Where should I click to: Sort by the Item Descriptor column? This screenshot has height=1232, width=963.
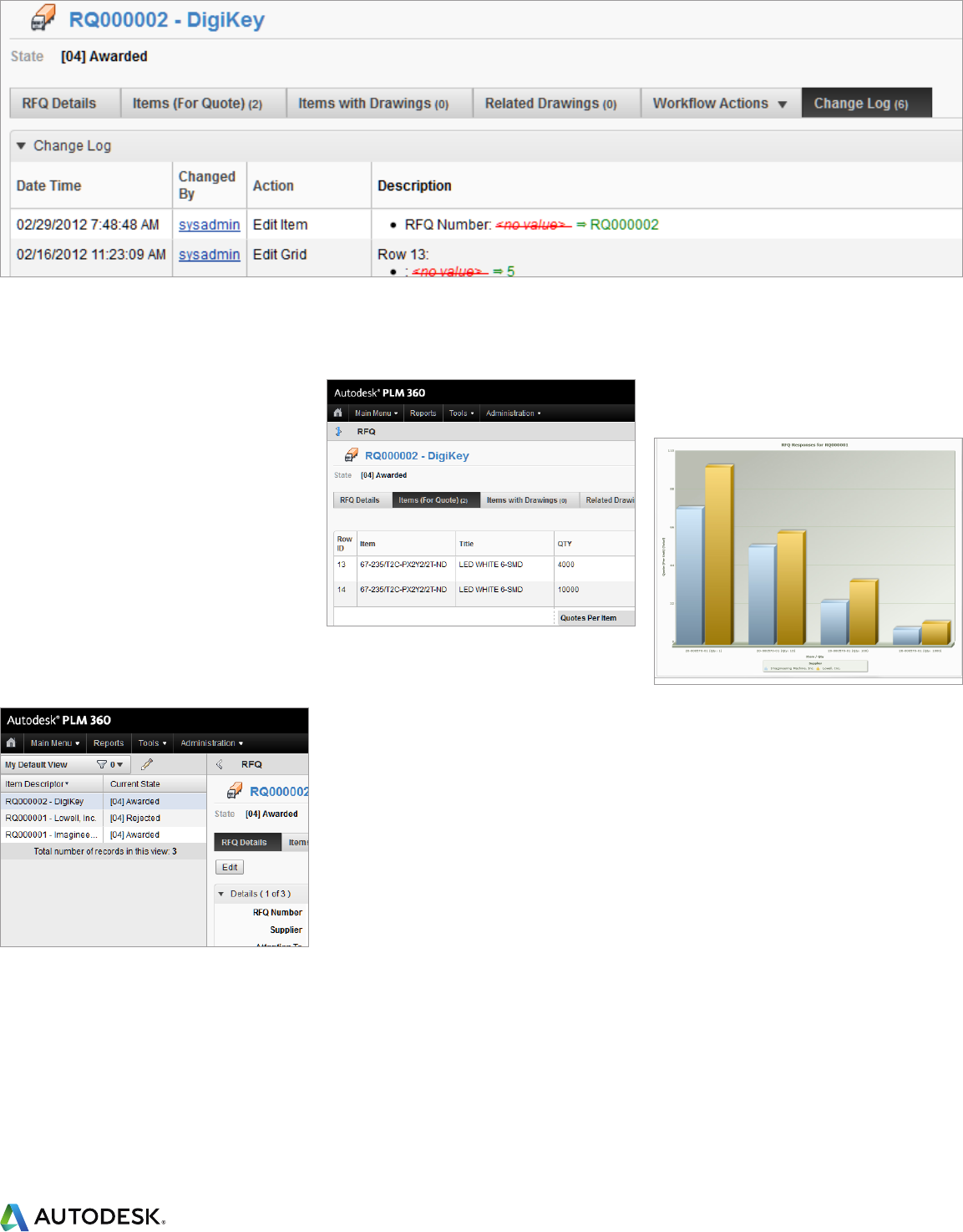click(x=52, y=783)
